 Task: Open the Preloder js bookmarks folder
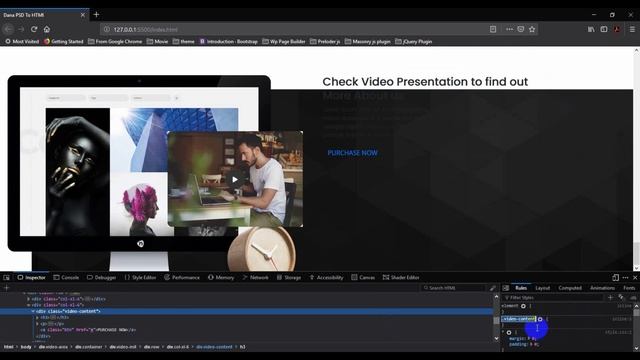[x=325, y=42]
